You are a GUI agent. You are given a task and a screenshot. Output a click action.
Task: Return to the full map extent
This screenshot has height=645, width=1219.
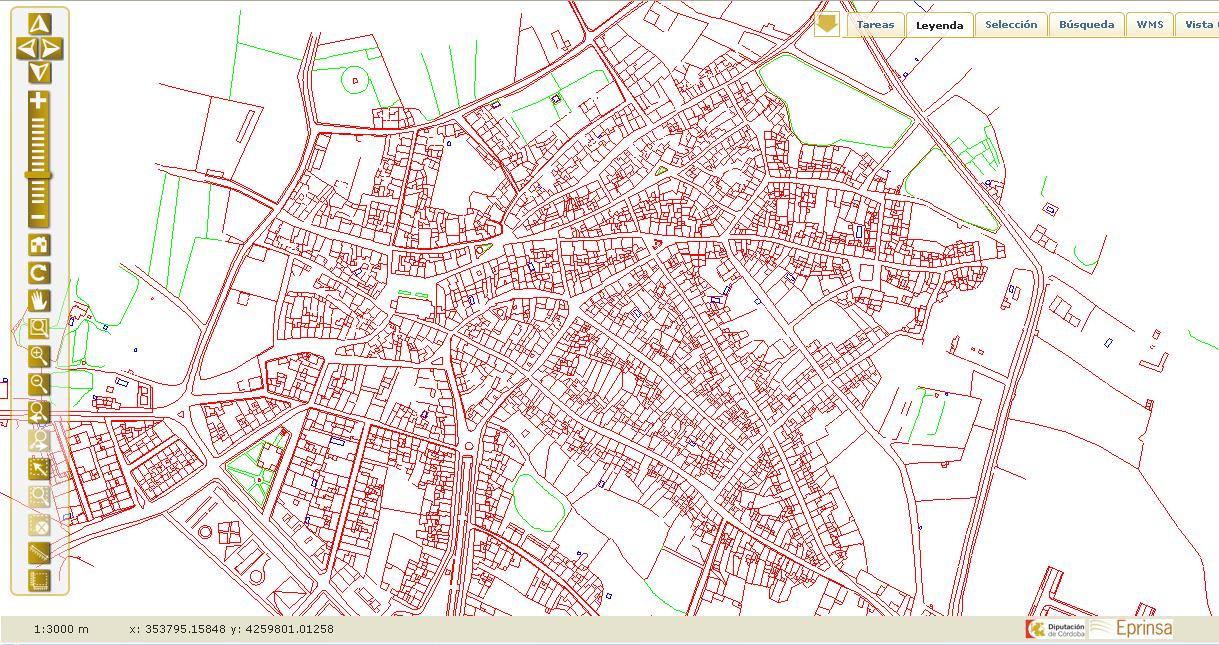coord(38,243)
